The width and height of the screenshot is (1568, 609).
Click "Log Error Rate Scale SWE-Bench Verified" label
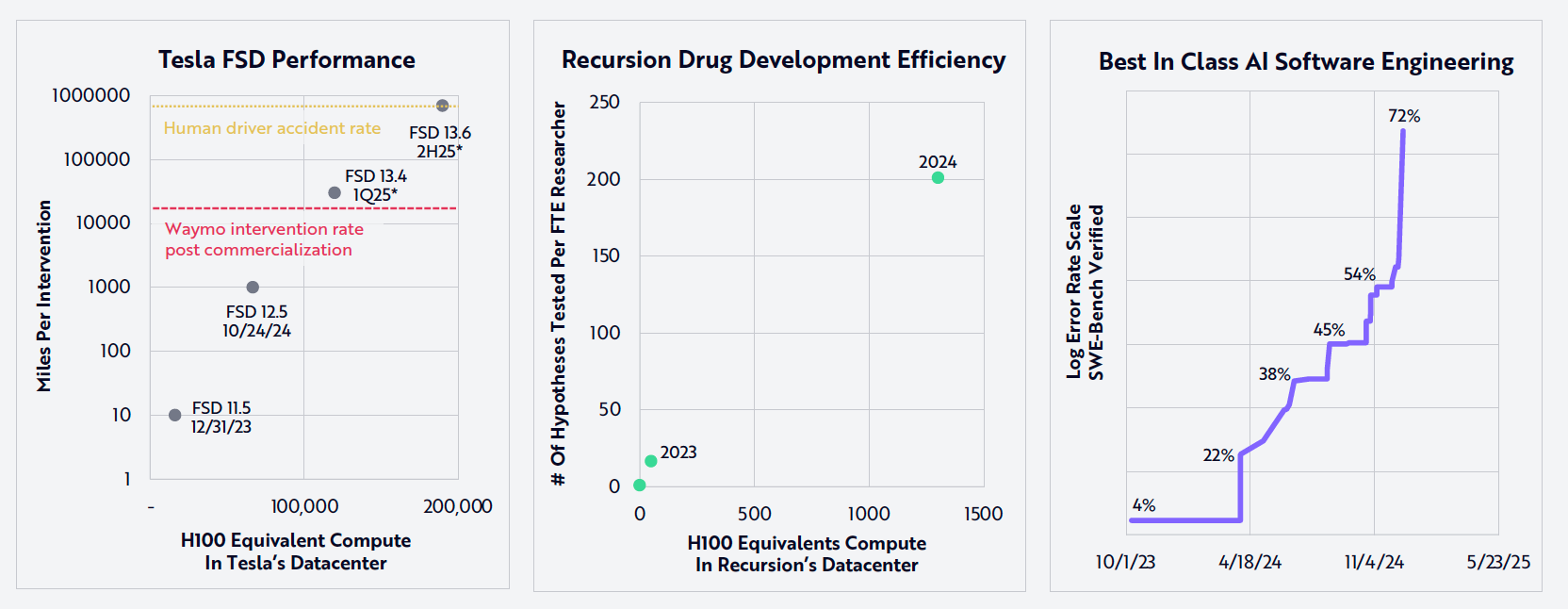(x=1085, y=292)
